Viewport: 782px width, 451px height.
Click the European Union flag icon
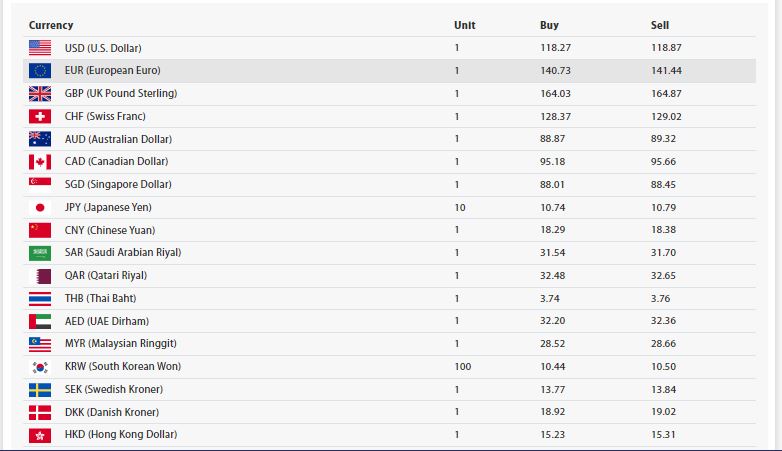(40, 71)
